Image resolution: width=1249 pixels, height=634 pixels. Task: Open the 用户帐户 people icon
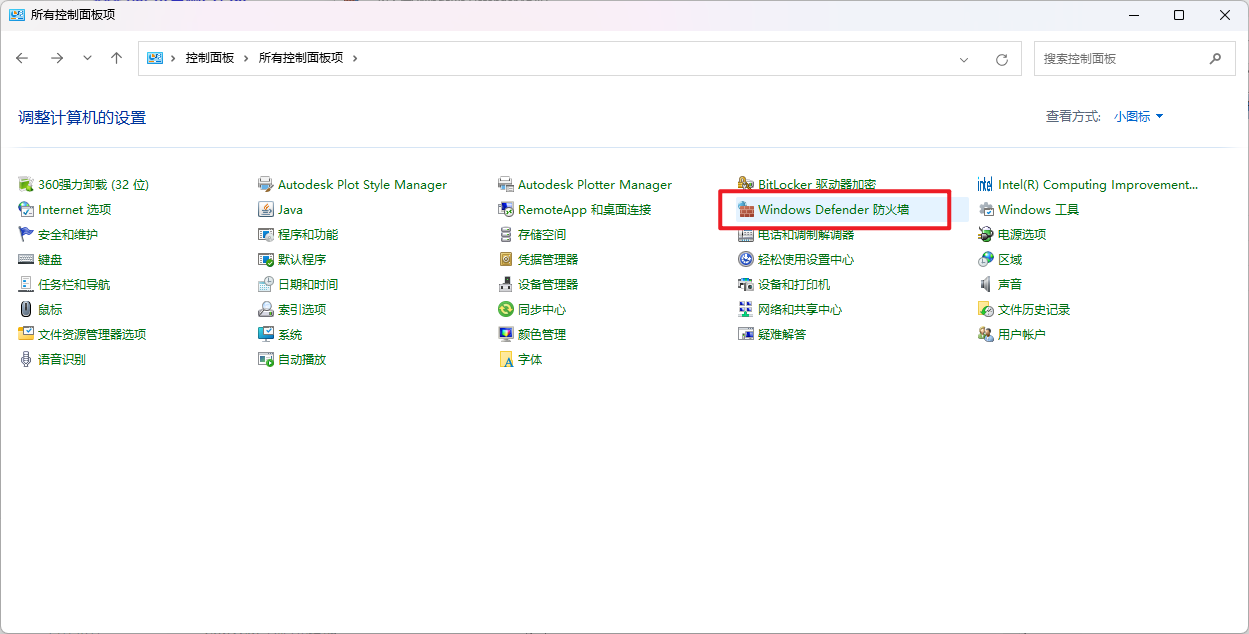tap(986, 334)
